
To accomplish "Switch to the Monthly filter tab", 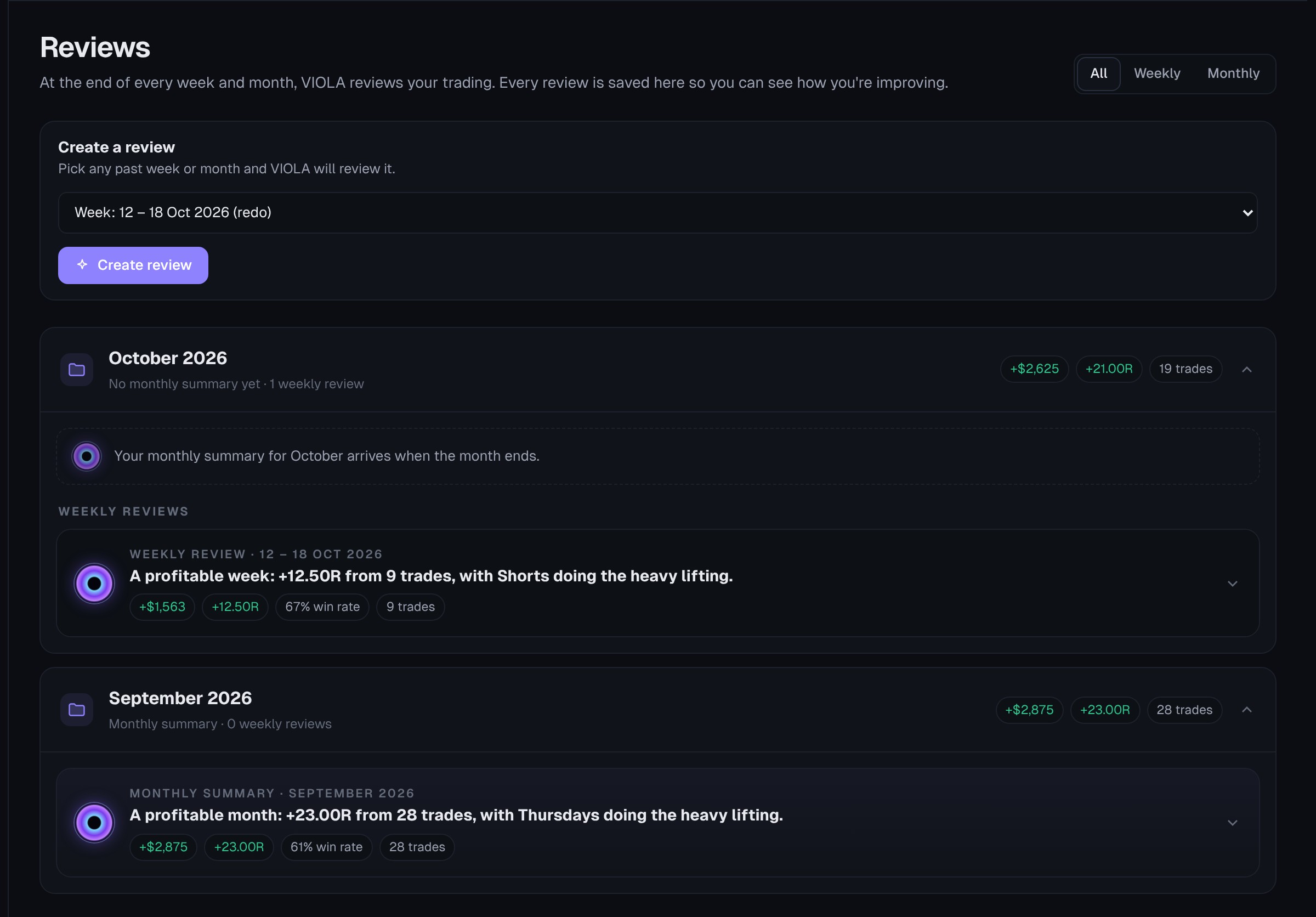I will (1233, 73).
